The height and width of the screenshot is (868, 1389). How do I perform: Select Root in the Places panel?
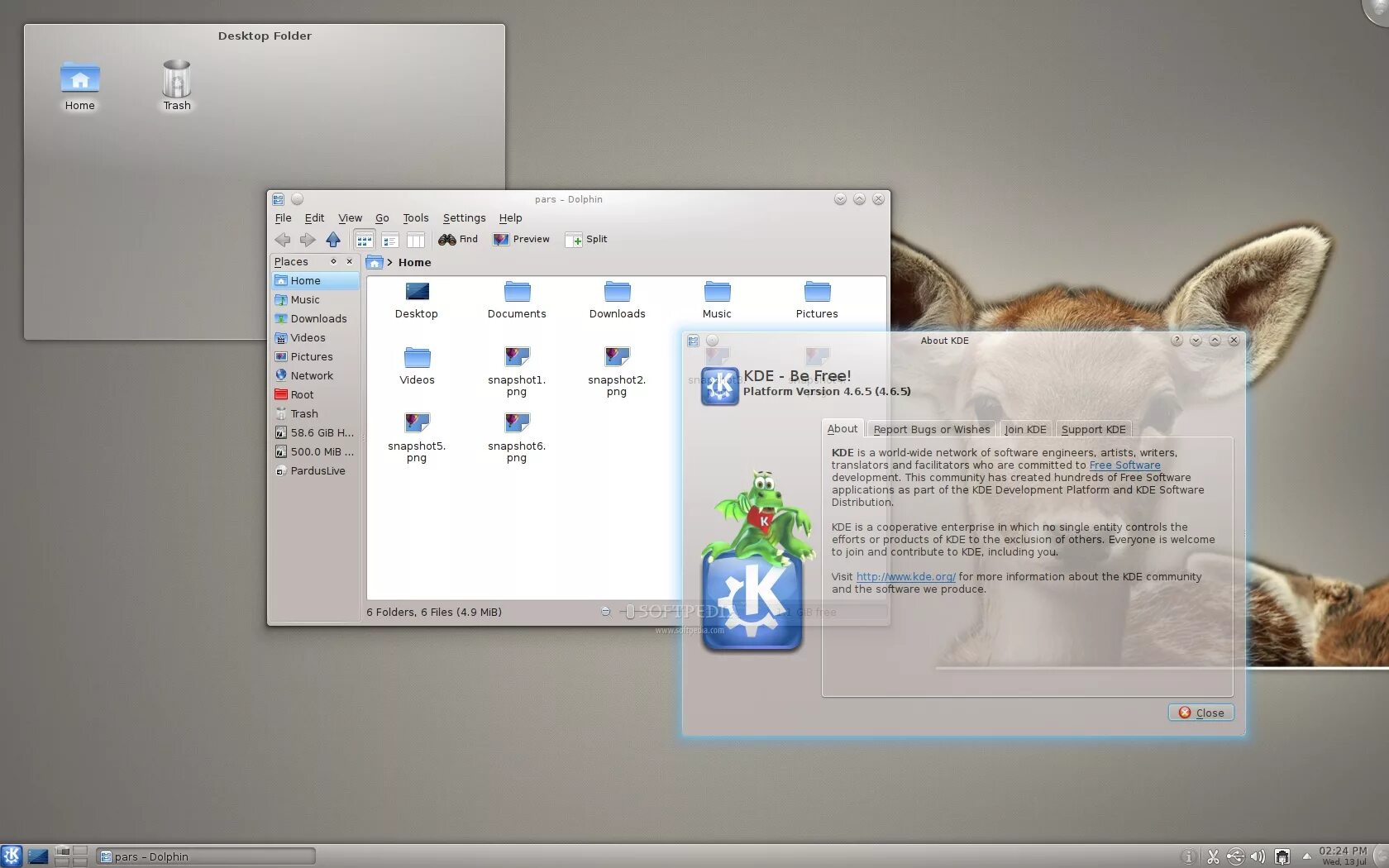315,395
